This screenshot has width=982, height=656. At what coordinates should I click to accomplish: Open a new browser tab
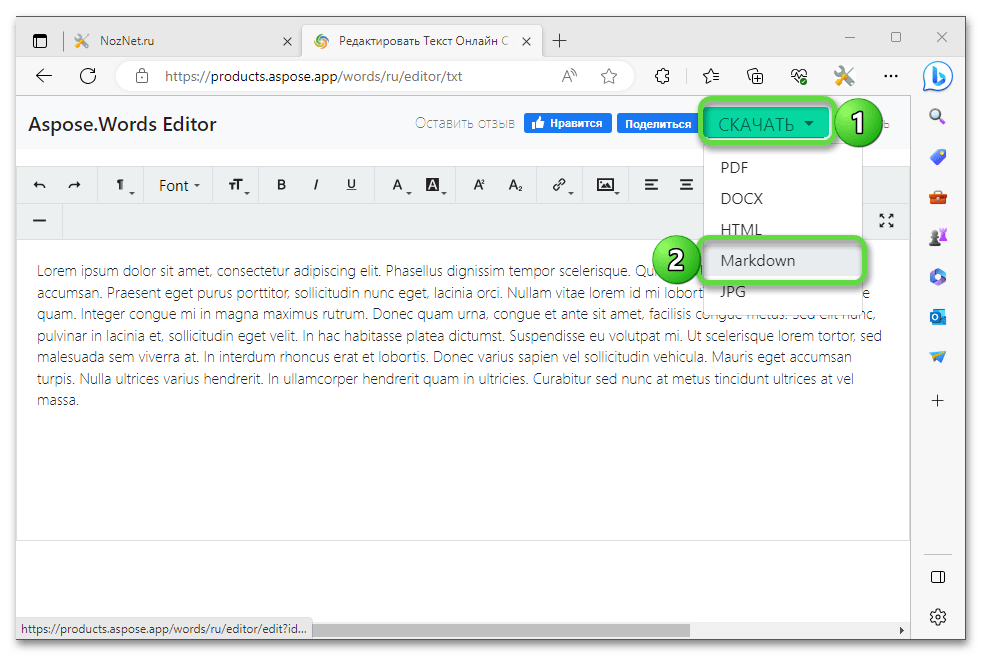pos(559,41)
